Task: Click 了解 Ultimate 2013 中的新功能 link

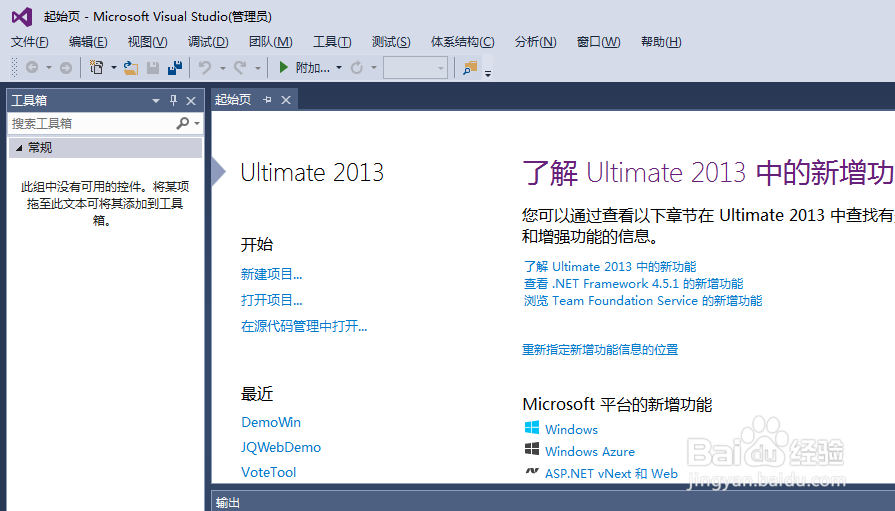Action: point(610,267)
